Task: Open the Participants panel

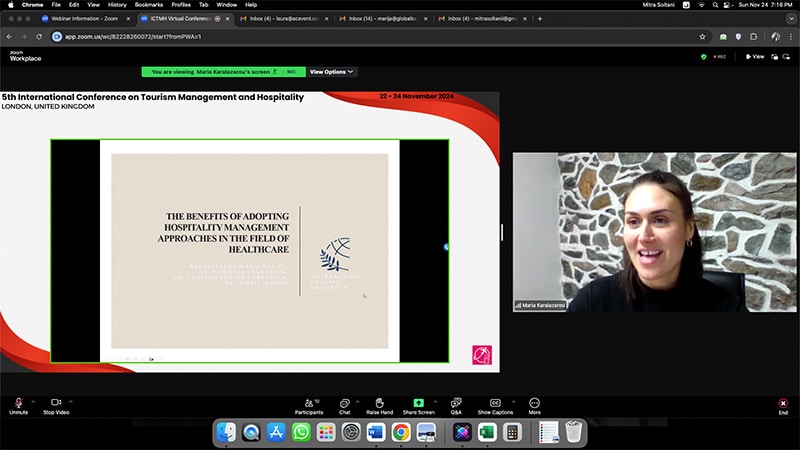Action: 309,403
